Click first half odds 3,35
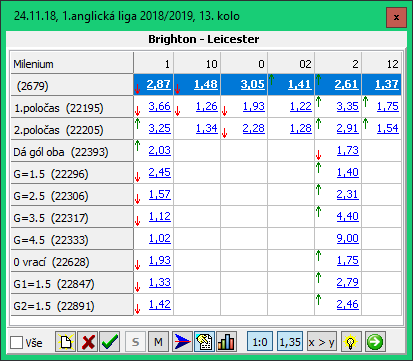The width and height of the screenshot is (413, 361). 348,106
